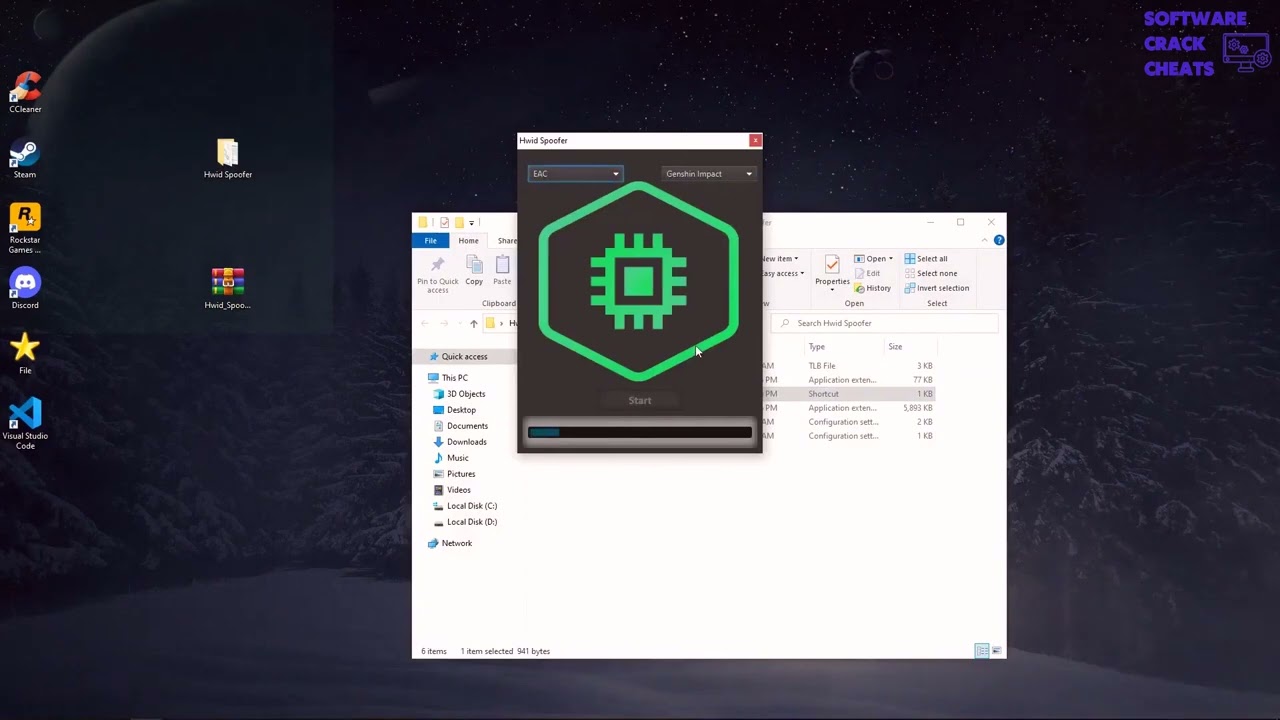Select the star-shaped File desktop icon
Screen dimensions: 1280x720
click(x=25, y=354)
